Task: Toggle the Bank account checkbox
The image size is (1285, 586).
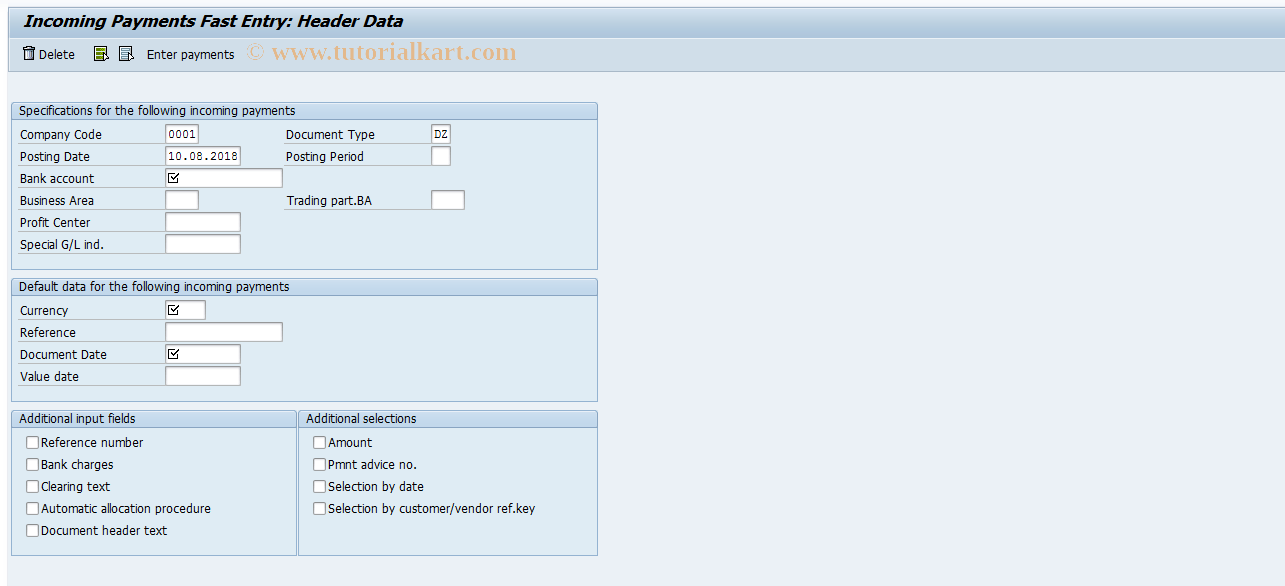Action: click(173, 177)
